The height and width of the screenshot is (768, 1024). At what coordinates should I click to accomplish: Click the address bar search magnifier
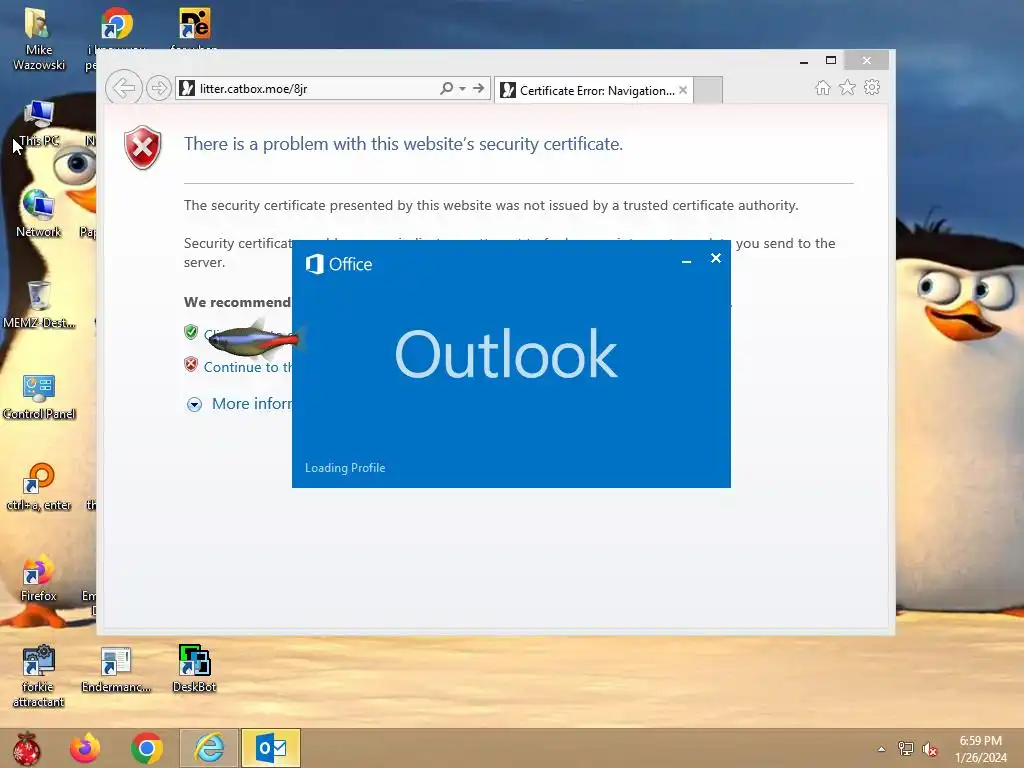[447, 88]
